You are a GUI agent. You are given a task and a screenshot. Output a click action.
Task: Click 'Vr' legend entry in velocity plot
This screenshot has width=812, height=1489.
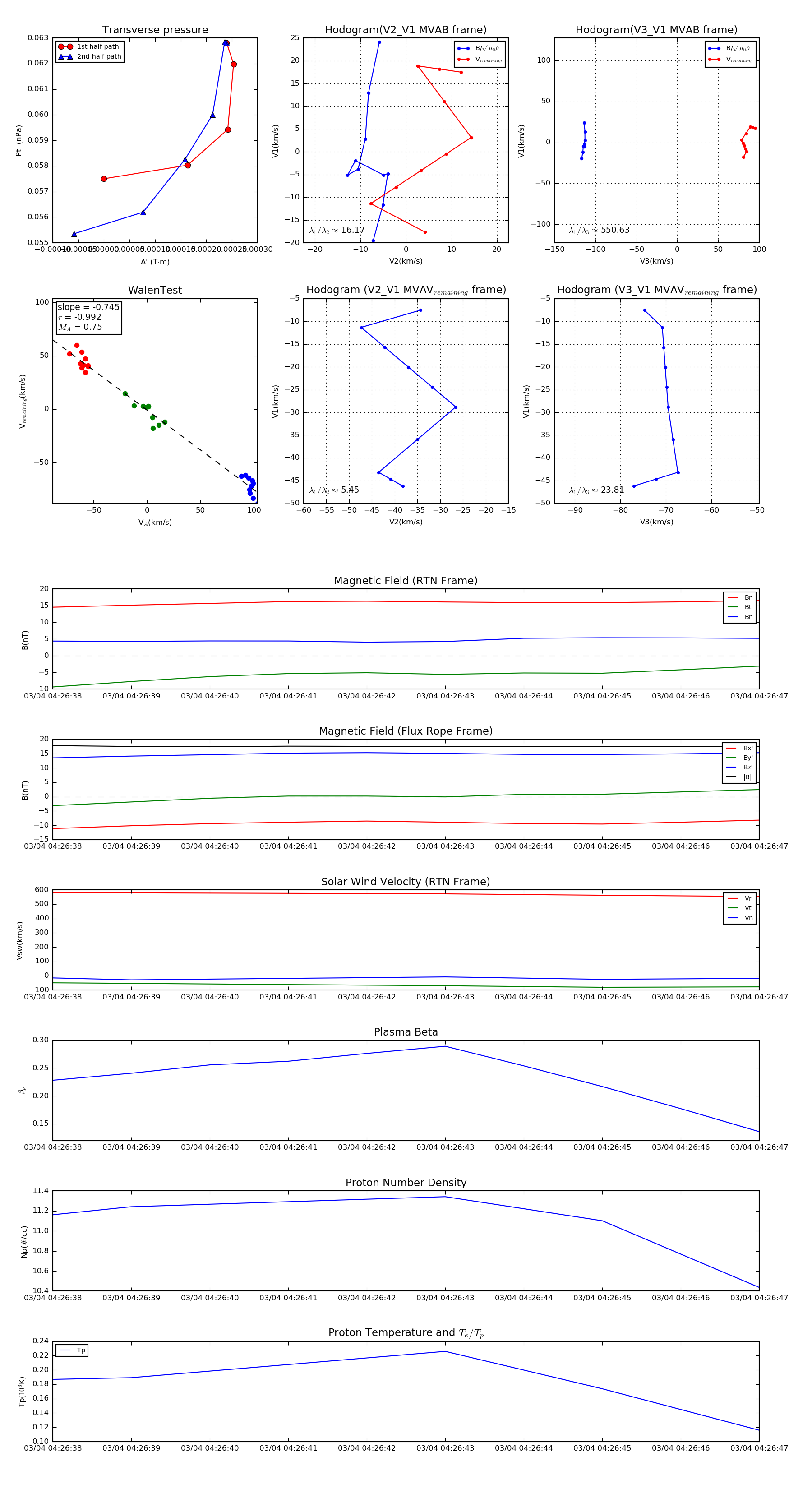click(740, 899)
